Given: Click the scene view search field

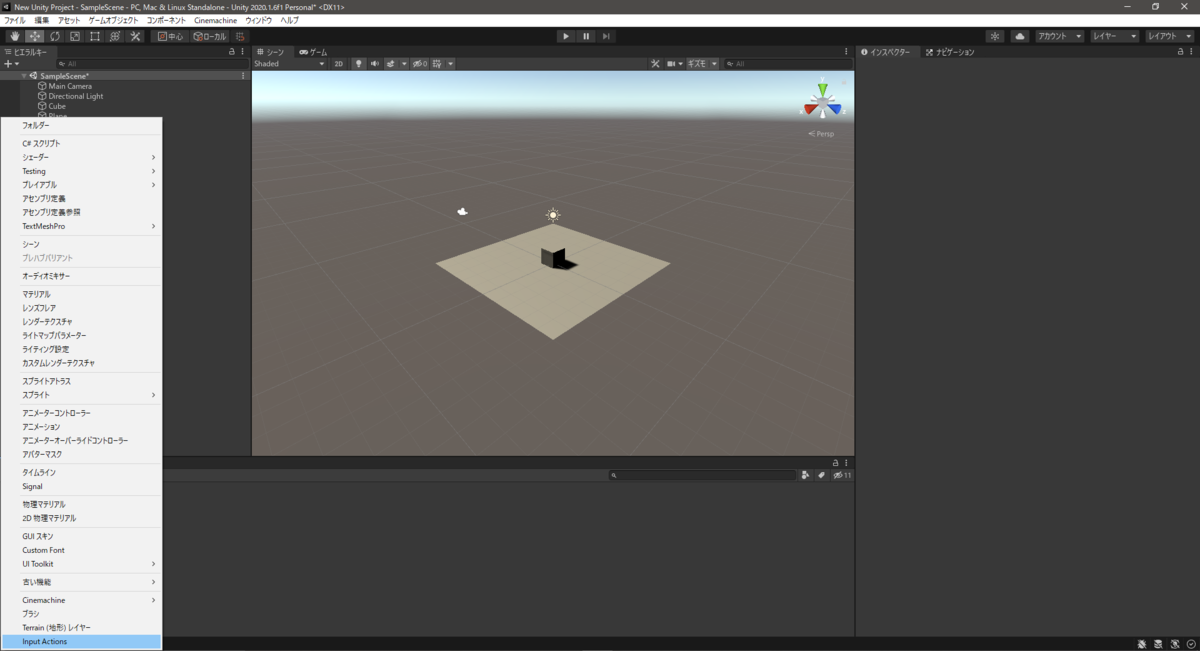Looking at the screenshot, I should [788, 64].
